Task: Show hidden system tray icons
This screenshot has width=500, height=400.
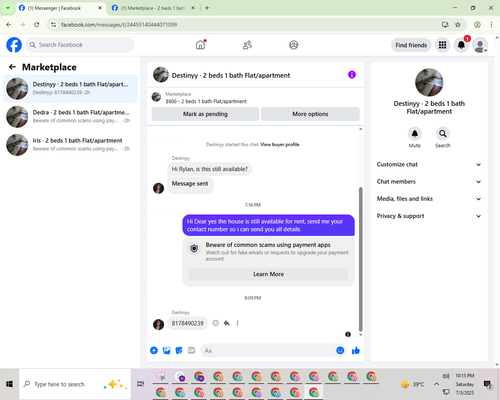Action: 436,384
